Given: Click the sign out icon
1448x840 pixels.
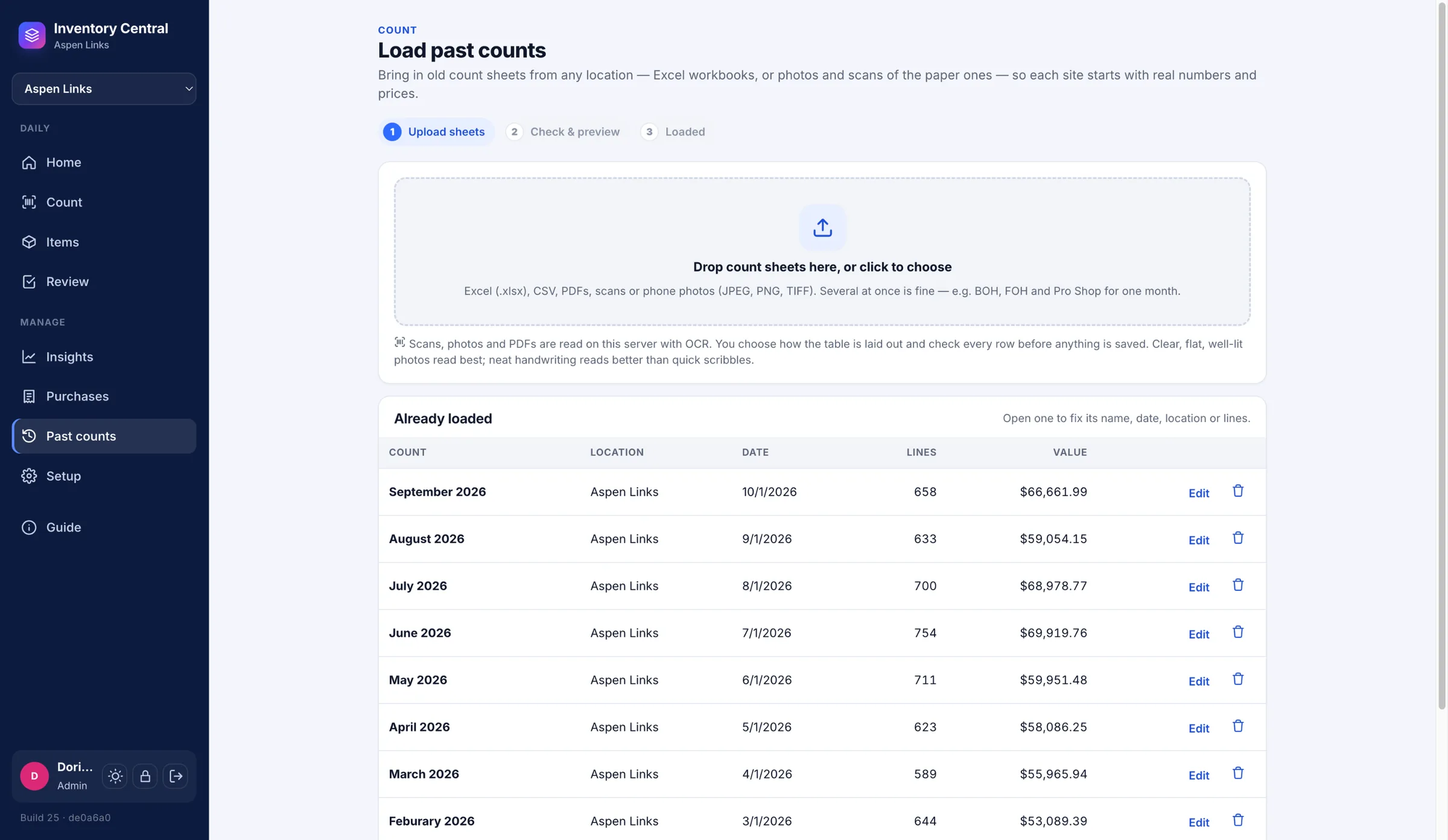Looking at the screenshot, I should coord(176,776).
